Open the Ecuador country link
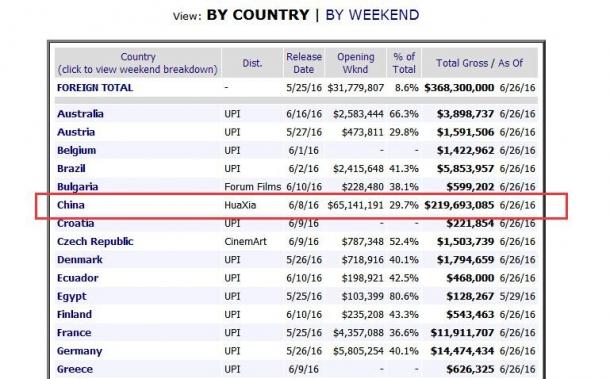Image resolution: width=610 pixels, height=379 pixels. [77, 278]
